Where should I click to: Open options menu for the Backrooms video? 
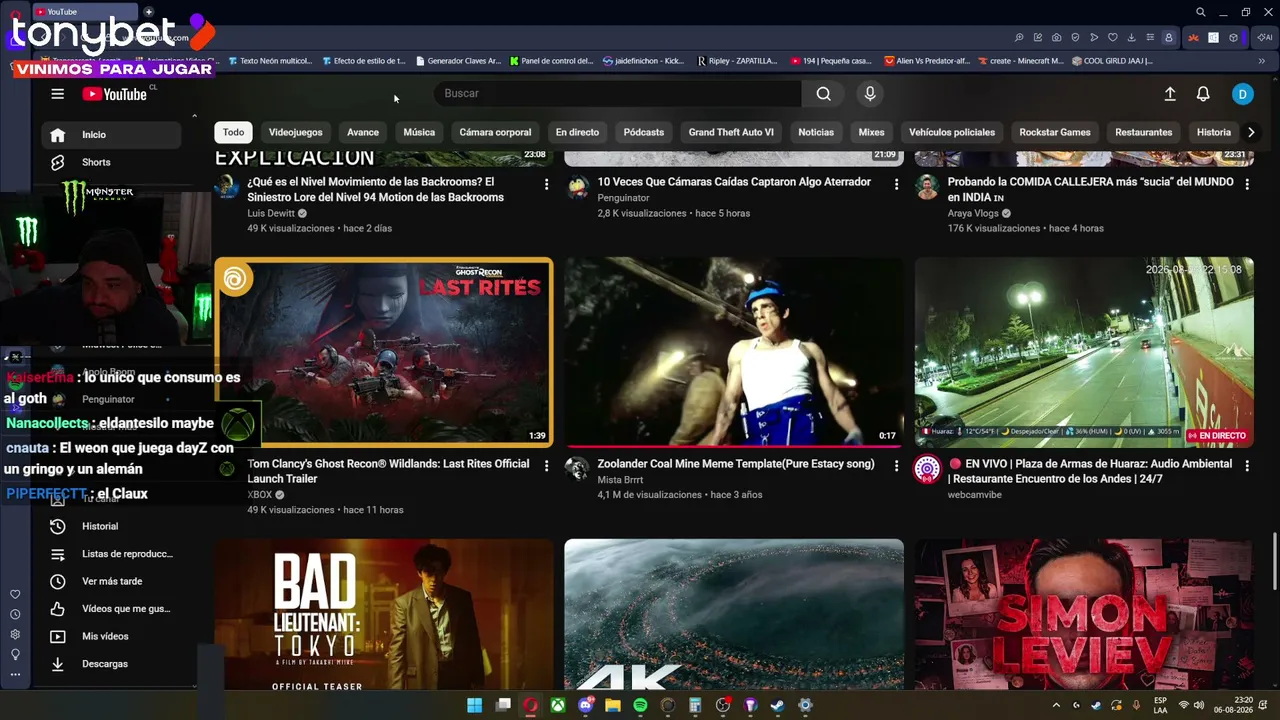[546, 184]
